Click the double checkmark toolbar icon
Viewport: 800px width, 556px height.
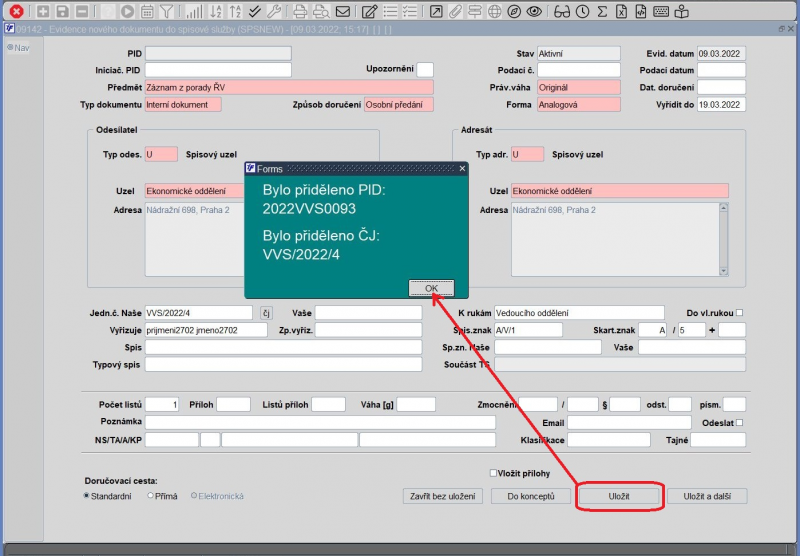(255, 11)
